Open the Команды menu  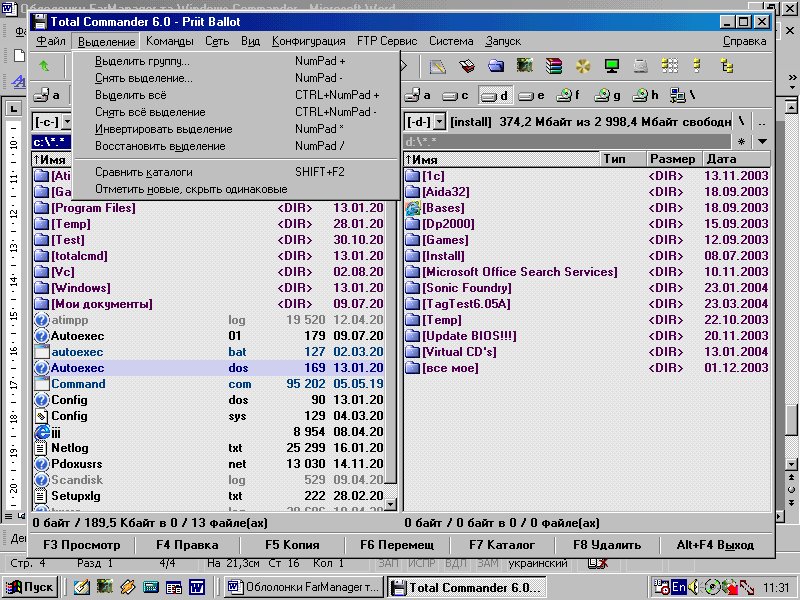coord(169,41)
